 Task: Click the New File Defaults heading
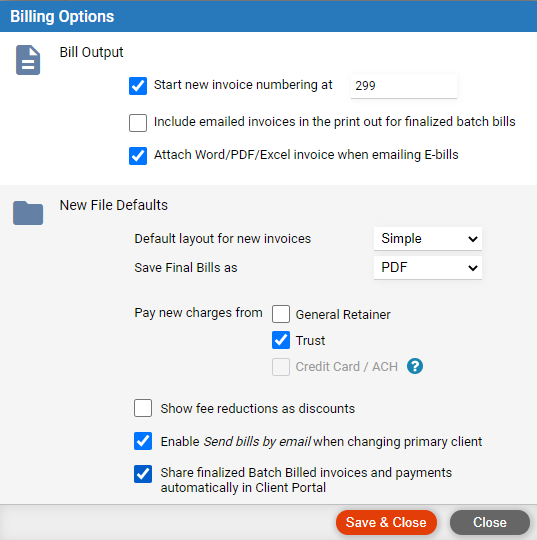(x=114, y=205)
